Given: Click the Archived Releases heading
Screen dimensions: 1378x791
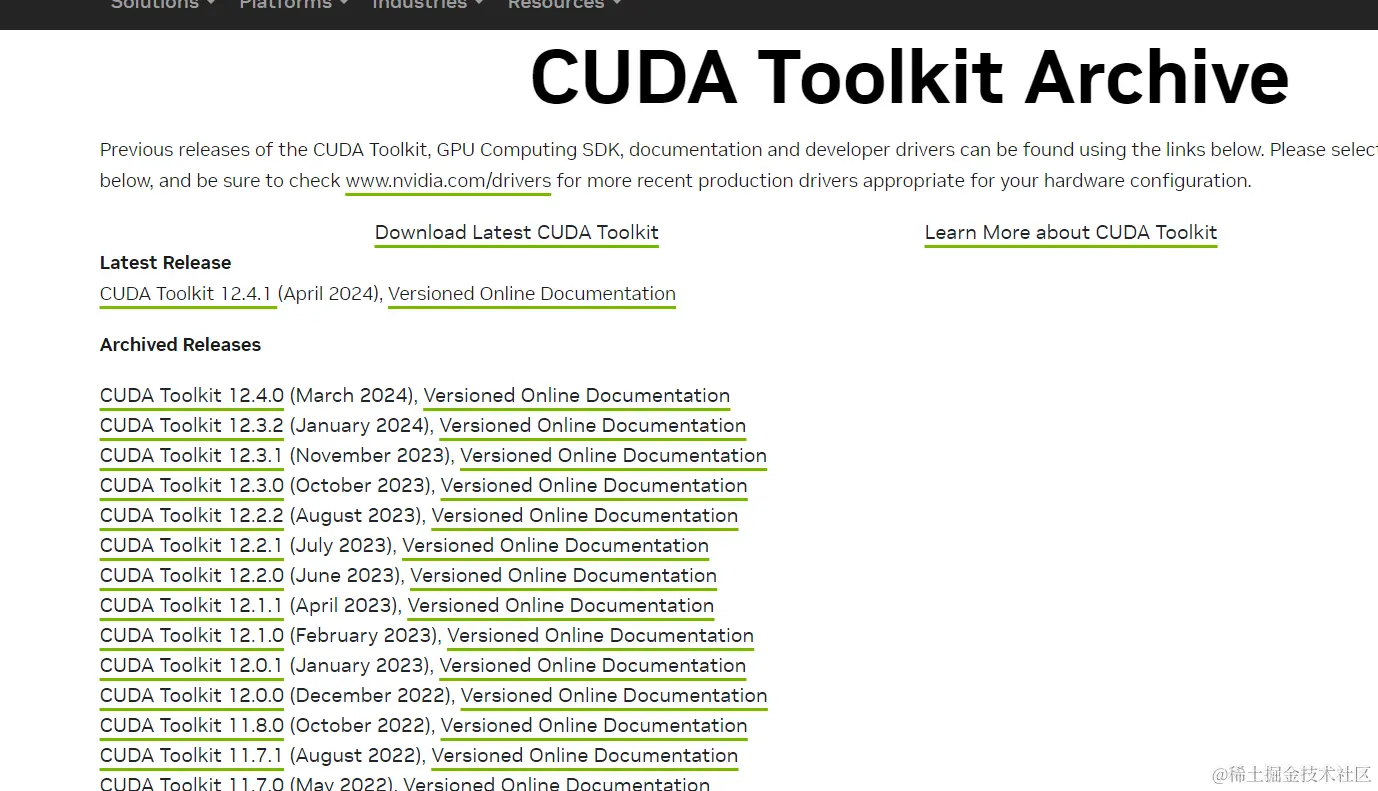Looking at the screenshot, I should tap(180, 345).
